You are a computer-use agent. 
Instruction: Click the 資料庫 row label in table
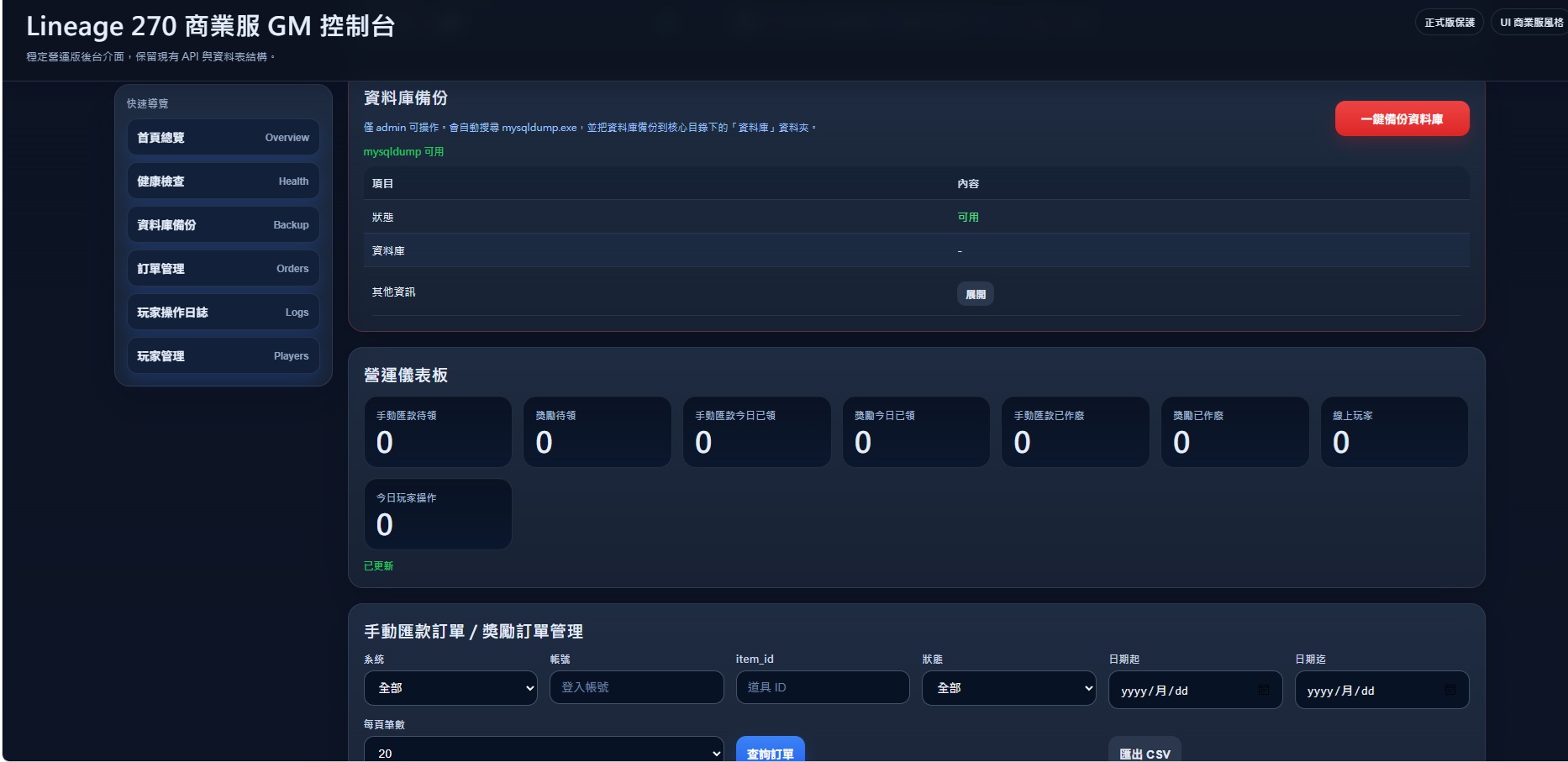[388, 250]
